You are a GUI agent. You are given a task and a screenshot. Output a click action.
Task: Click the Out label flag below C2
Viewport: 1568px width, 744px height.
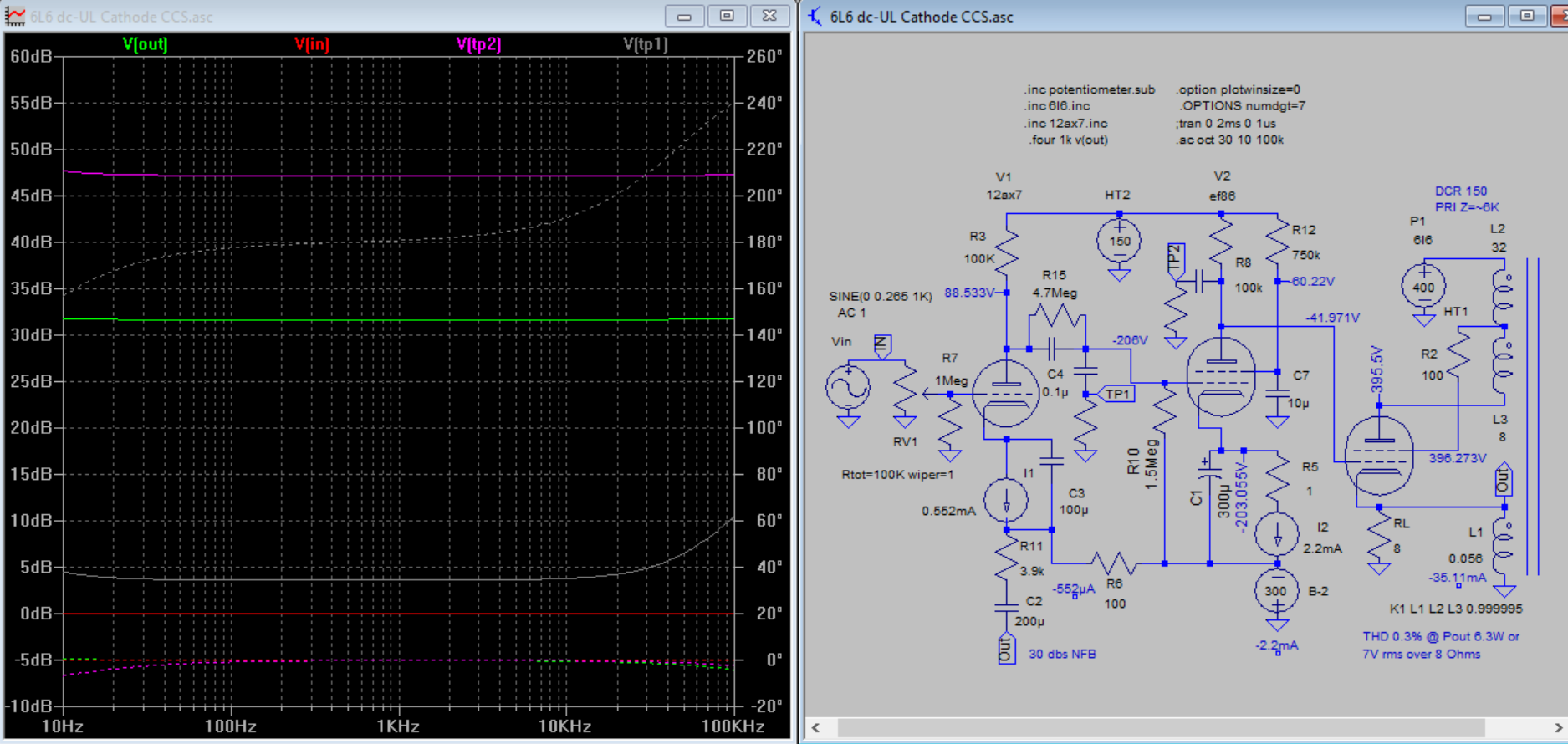point(1006,649)
